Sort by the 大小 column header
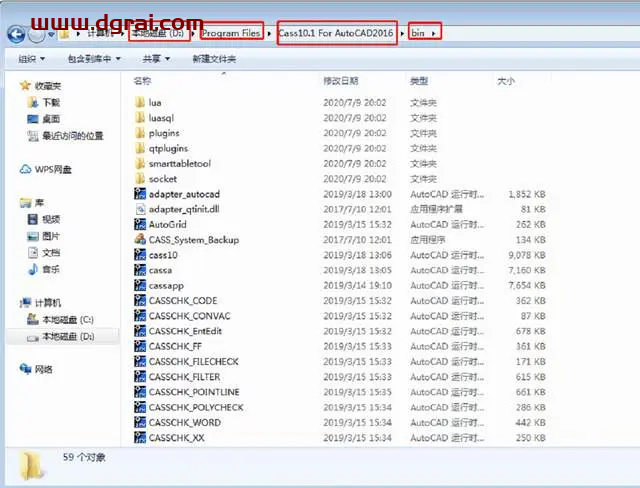This screenshot has height=488, width=640. tap(506, 81)
